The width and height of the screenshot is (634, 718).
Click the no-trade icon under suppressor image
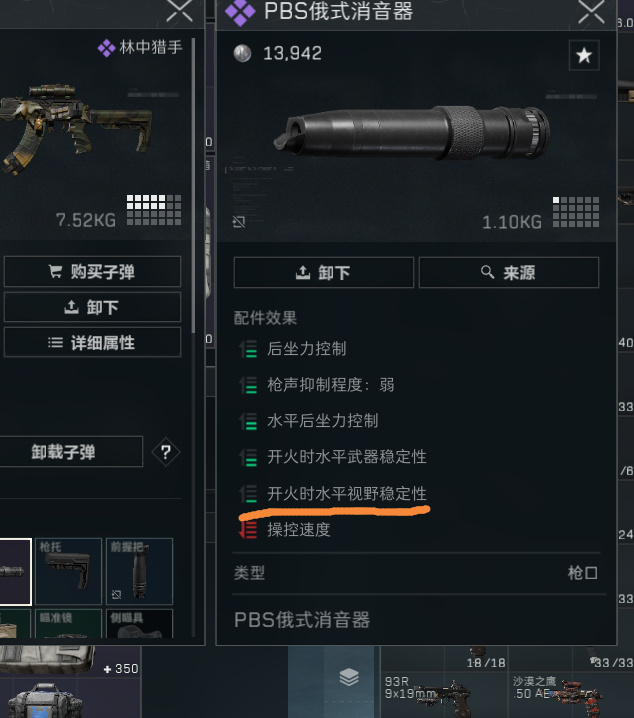coord(239,222)
